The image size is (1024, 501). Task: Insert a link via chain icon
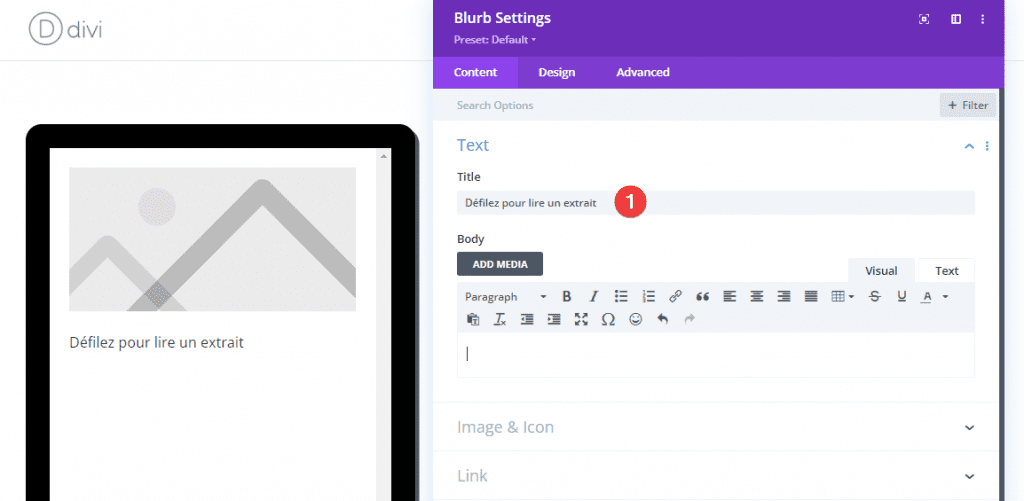(675, 297)
